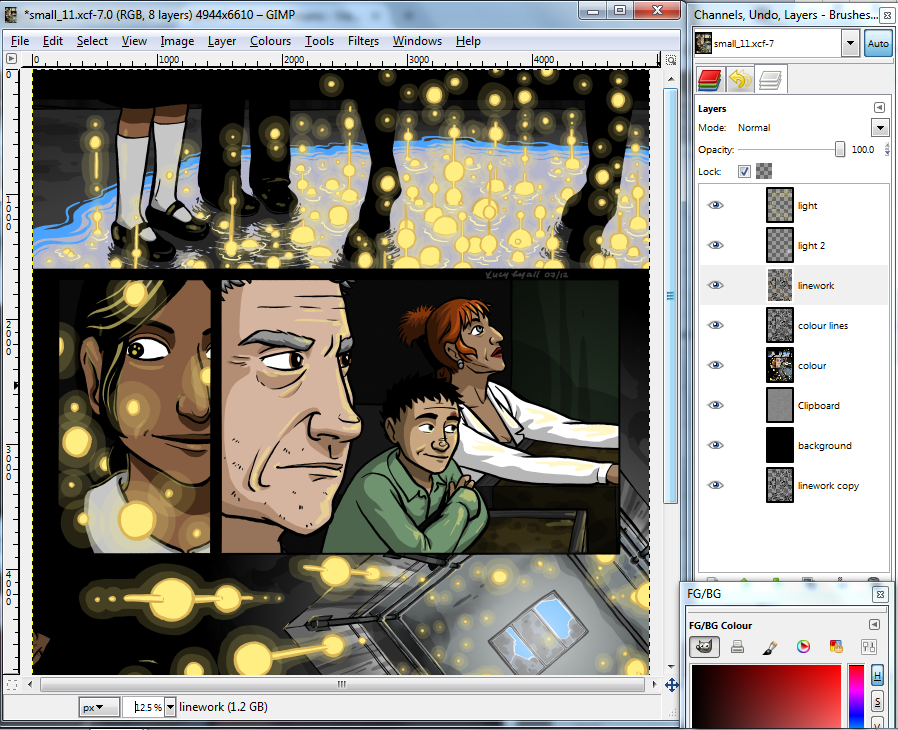Switch to the Layers tab icon
The image size is (898, 730).
(770, 80)
